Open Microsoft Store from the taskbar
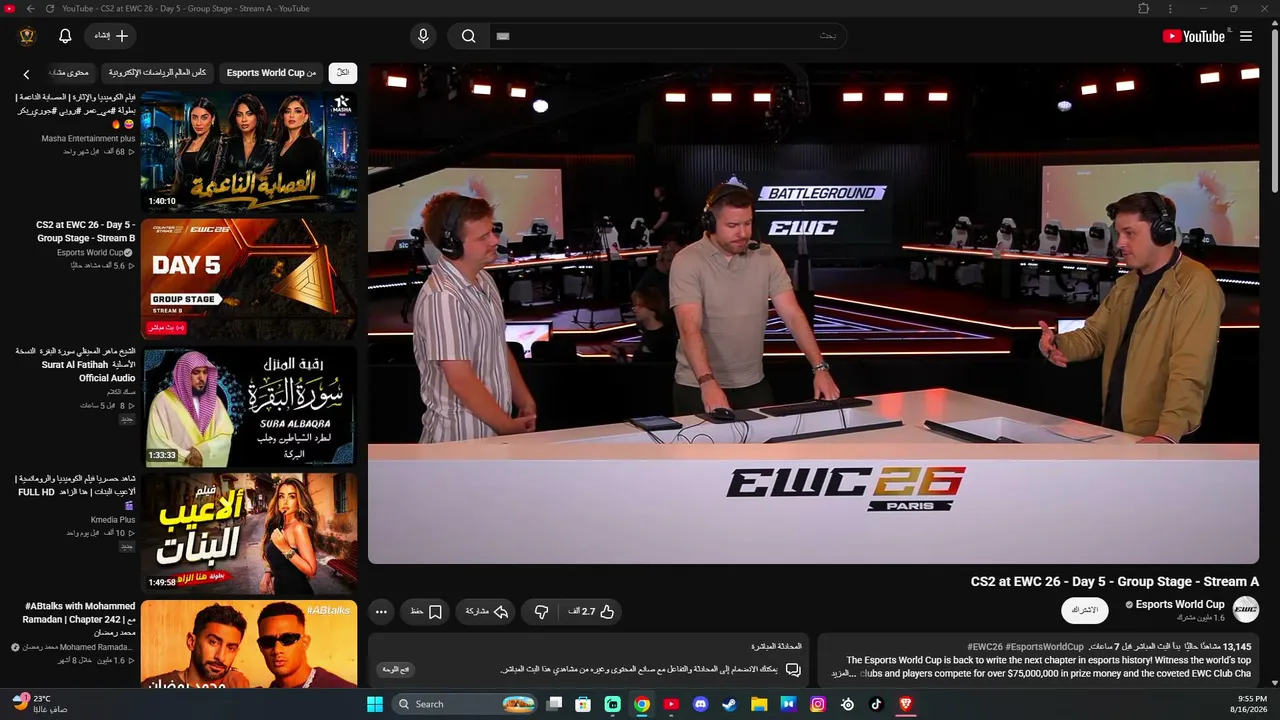Viewport: 1280px width, 720px height. tap(583, 704)
